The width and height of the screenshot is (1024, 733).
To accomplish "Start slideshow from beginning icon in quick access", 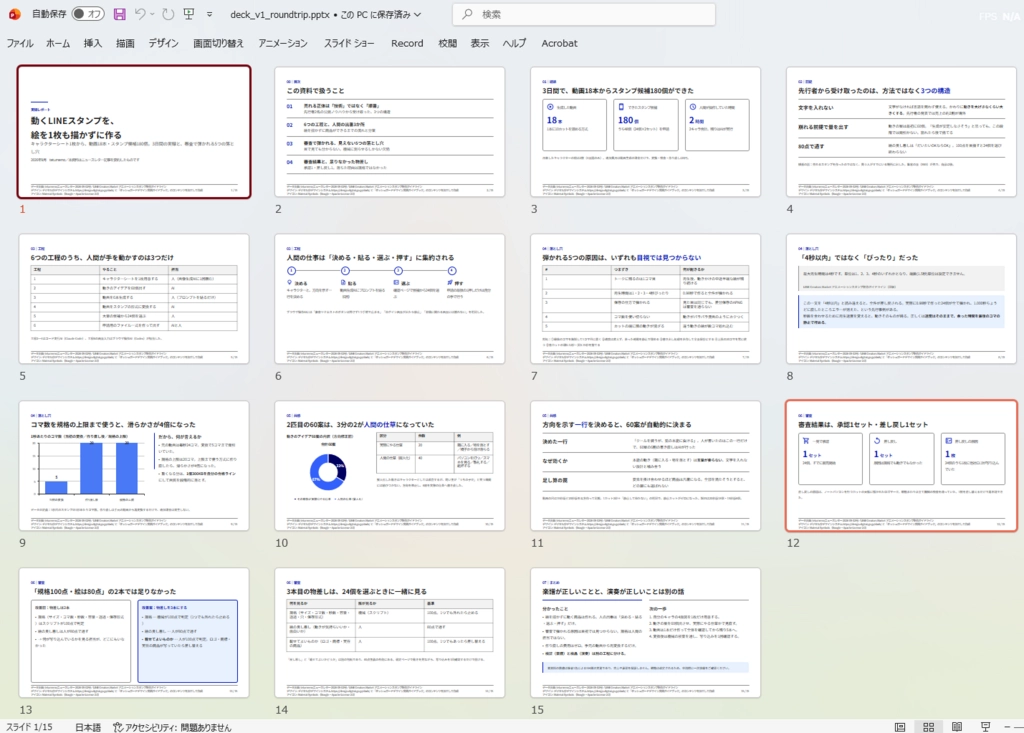I will (x=189, y=14).
